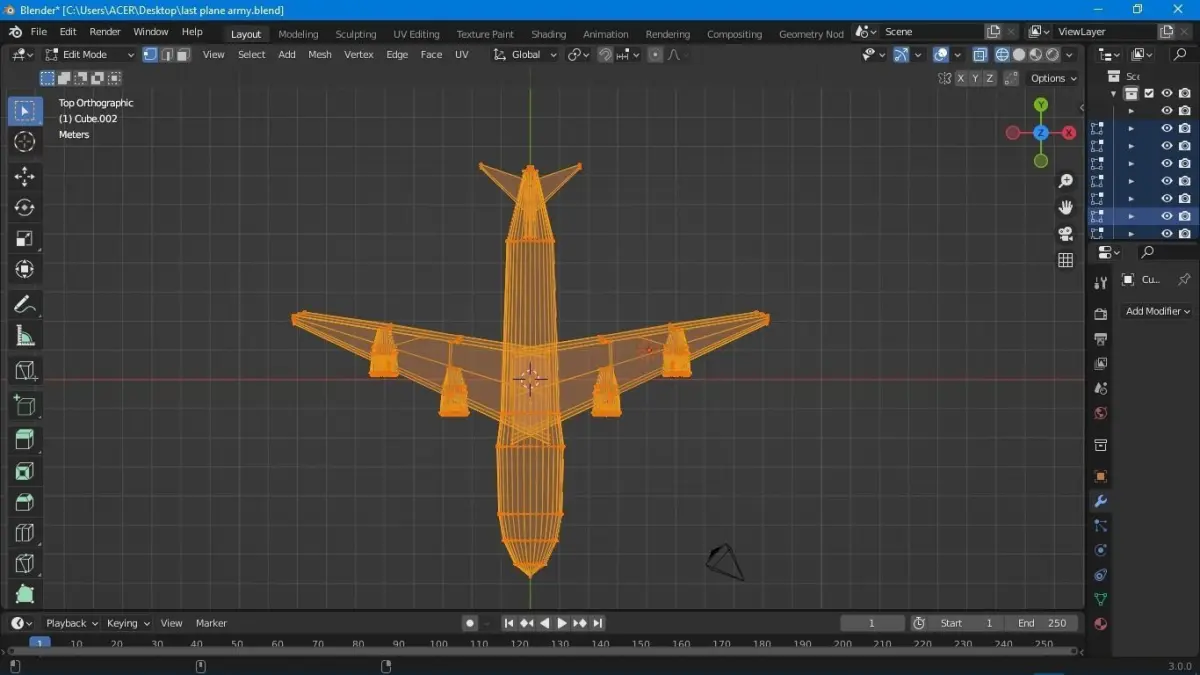Click the End frame field showing 250
Image resolution: width=1200 pixels, height=675 pixels.
click(x=1043, y=623)
